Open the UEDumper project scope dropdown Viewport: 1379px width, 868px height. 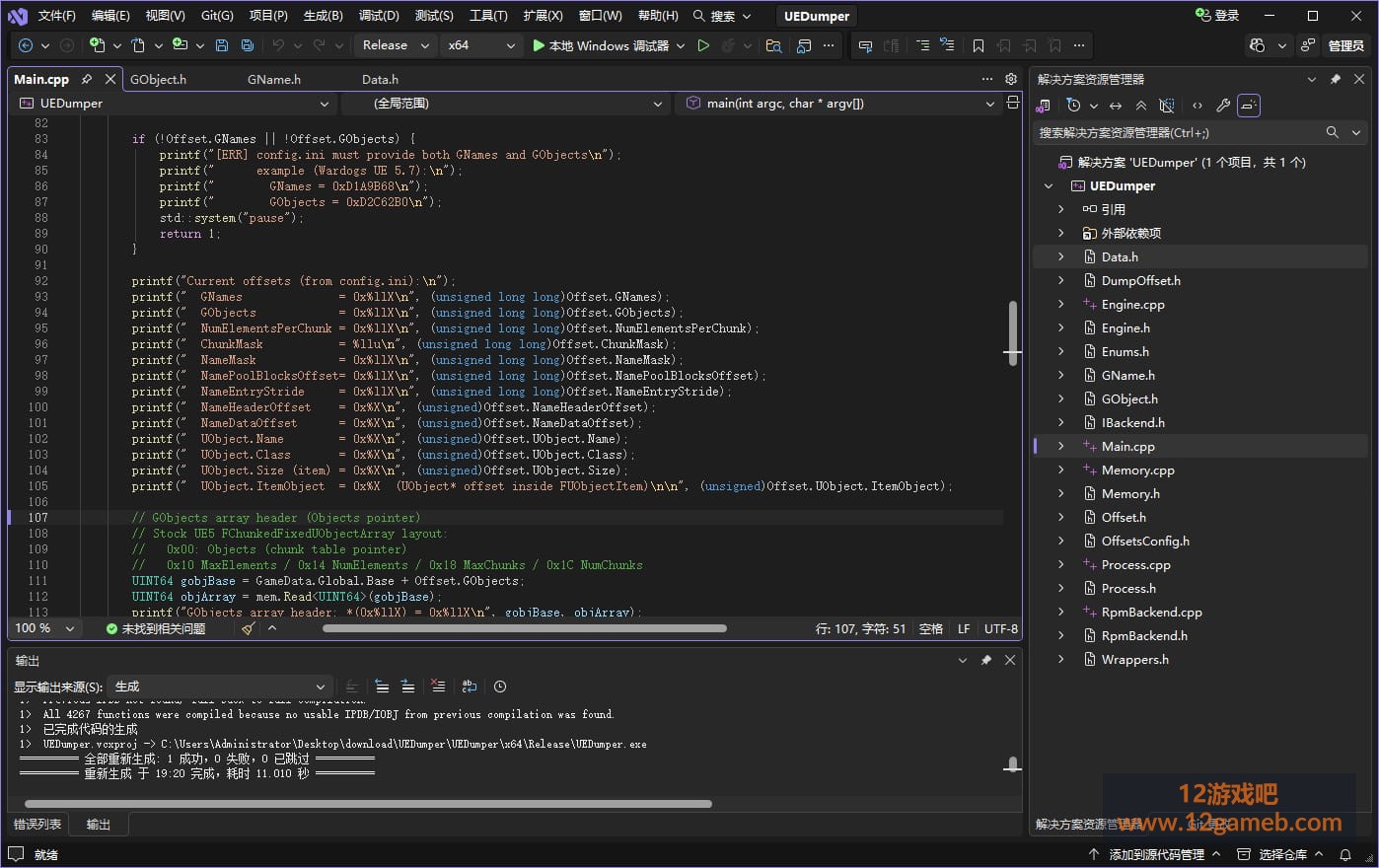(174, 103)
